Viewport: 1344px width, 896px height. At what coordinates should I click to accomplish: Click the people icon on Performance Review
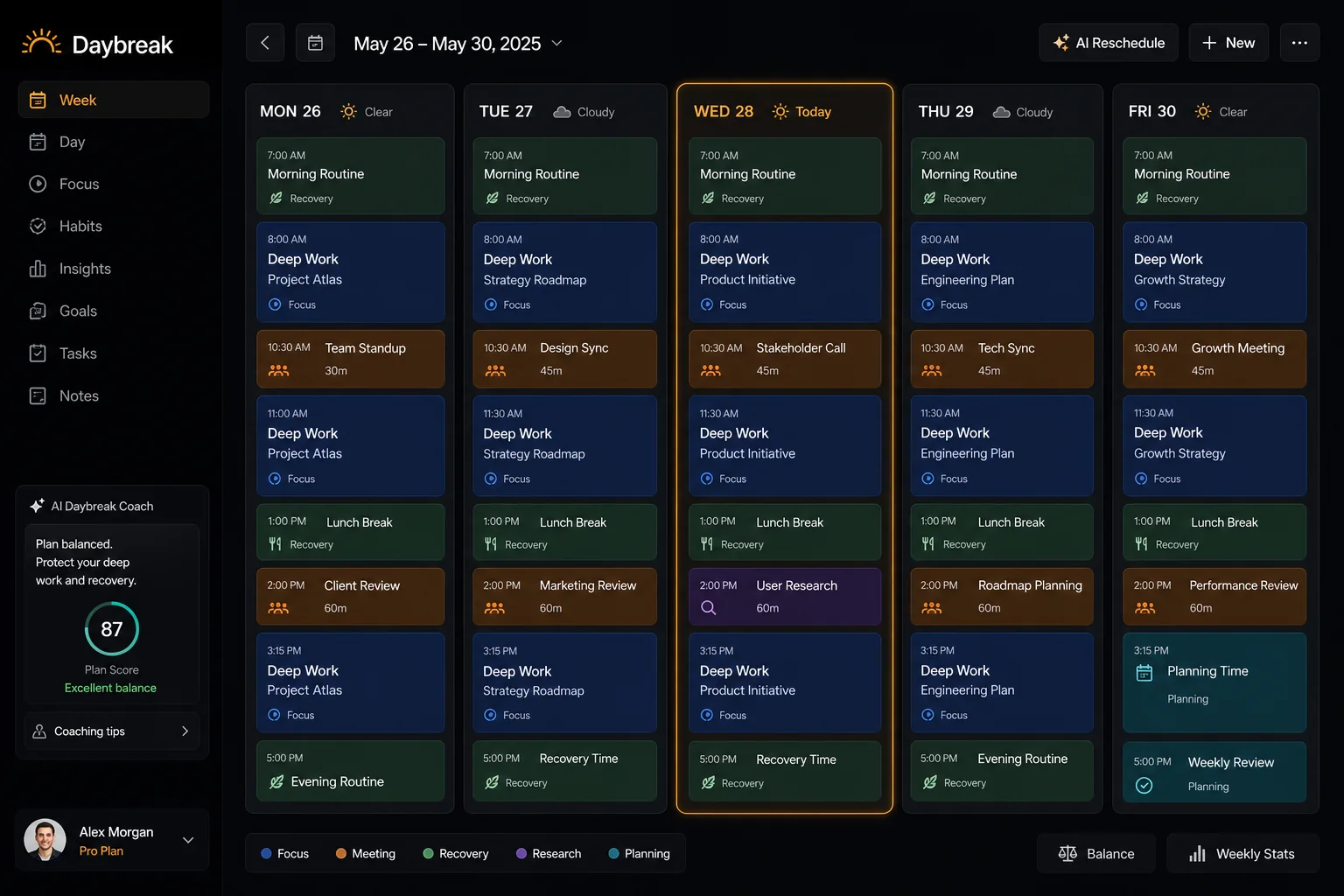tap(1144, 608)
